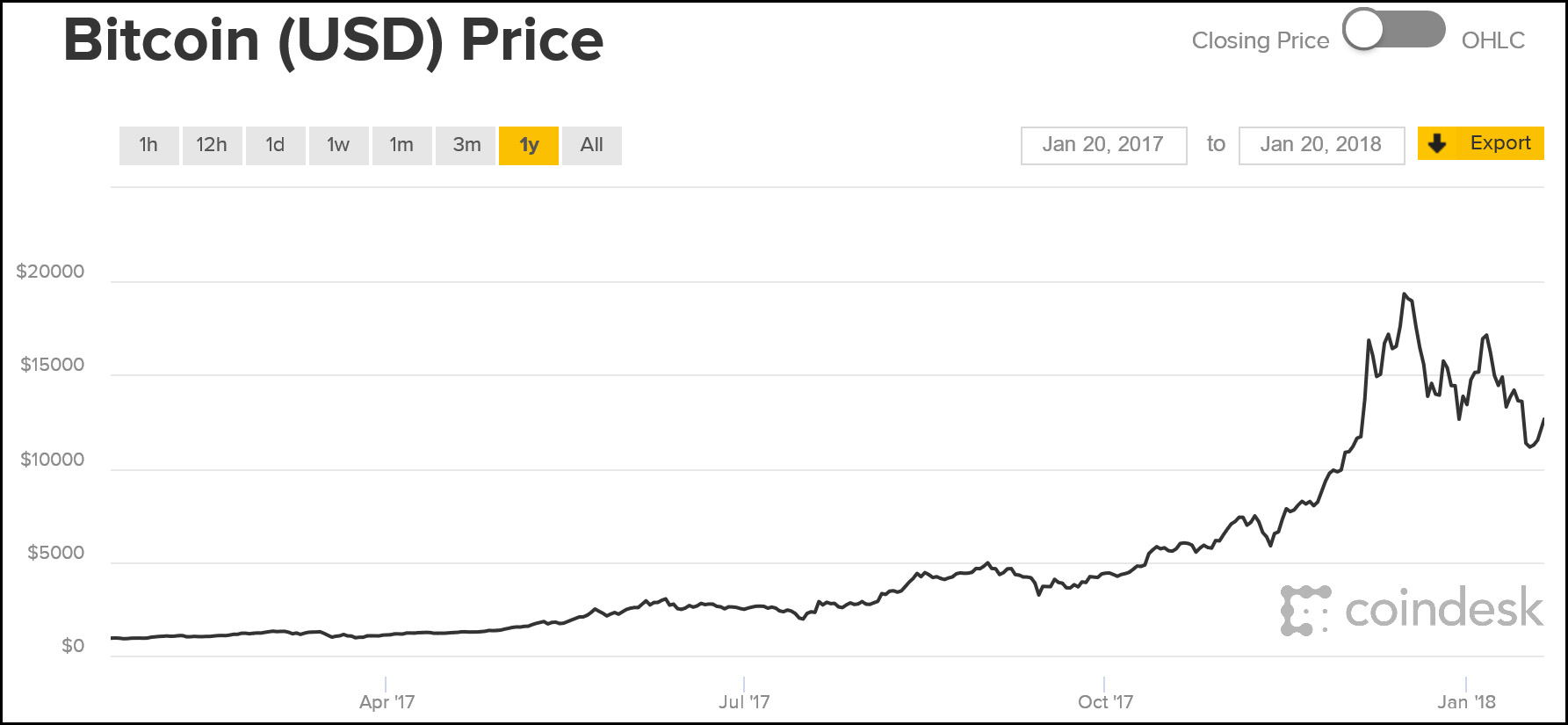Image resolution: width=1568 pixels, height=725 pixels.
Task: Click the Oct '17 axis marker
Action: (1105, 701)
